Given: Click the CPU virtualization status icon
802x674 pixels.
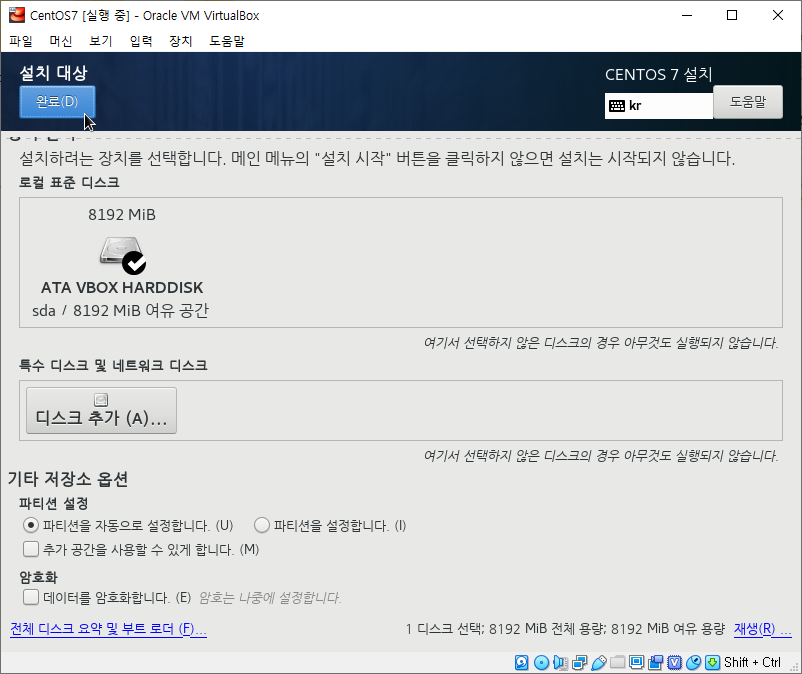Looking at the screenshot, I should [675, 662].
